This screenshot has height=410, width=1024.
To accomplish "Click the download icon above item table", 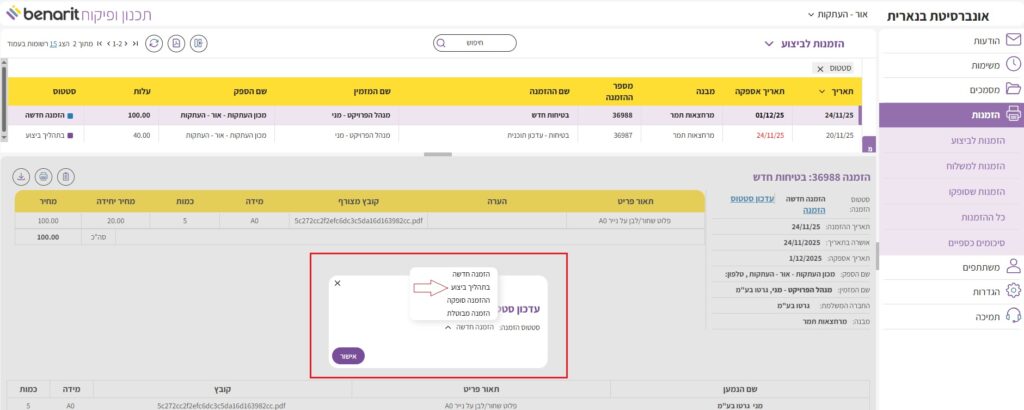I will tap(21, 177).
